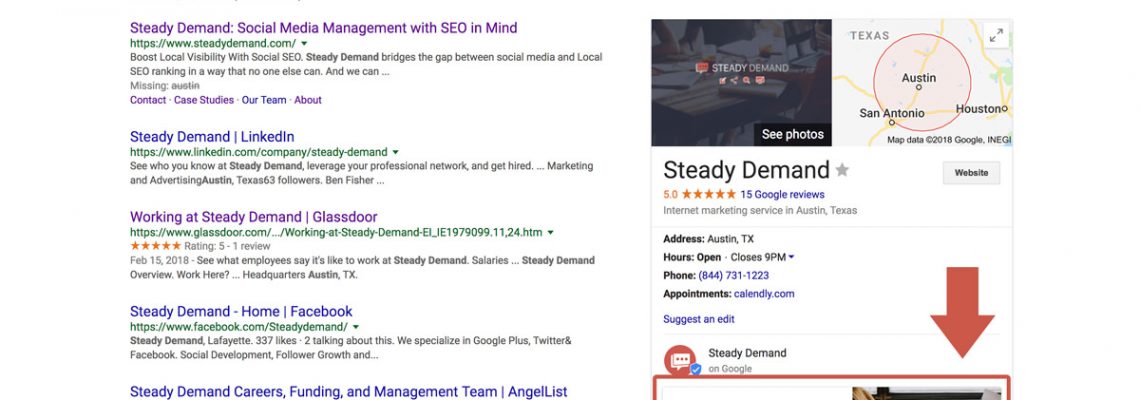This screenshot has height=400, width=1140.
Task: Open Steady Demand AngelList careers result
Action: point(348,392)
